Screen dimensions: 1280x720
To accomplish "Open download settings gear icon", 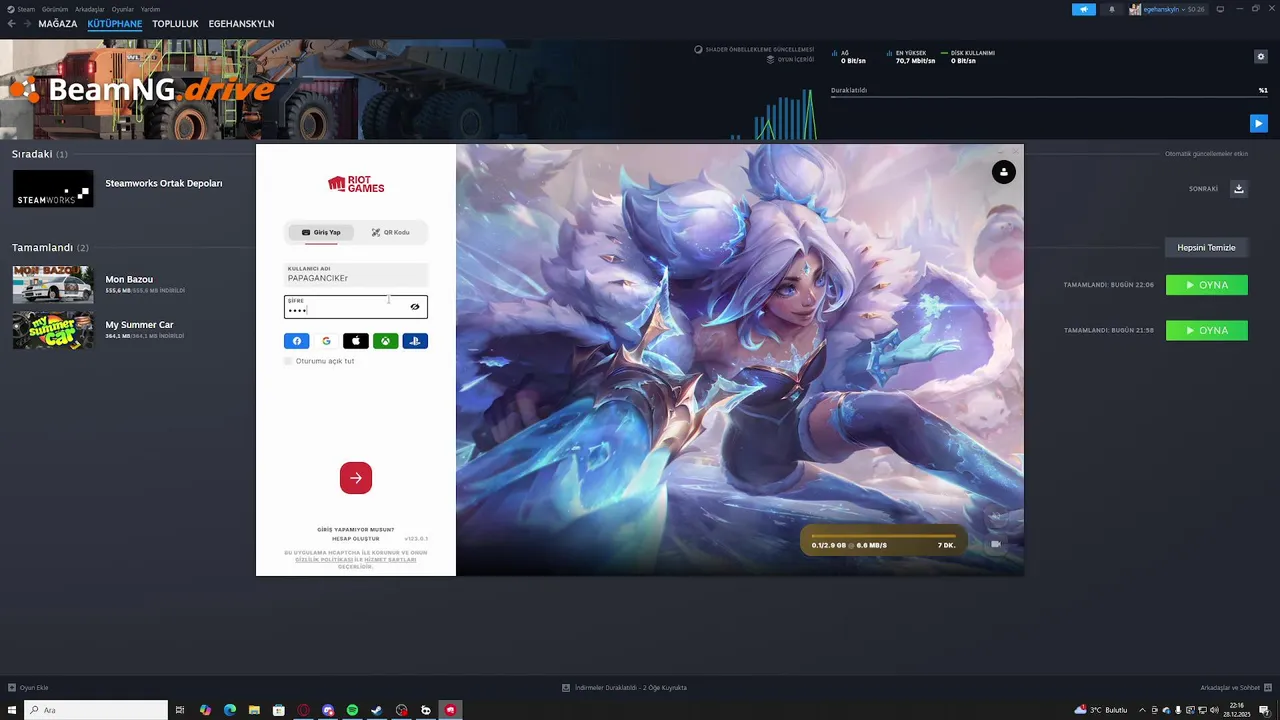I will coord(1260,56).
